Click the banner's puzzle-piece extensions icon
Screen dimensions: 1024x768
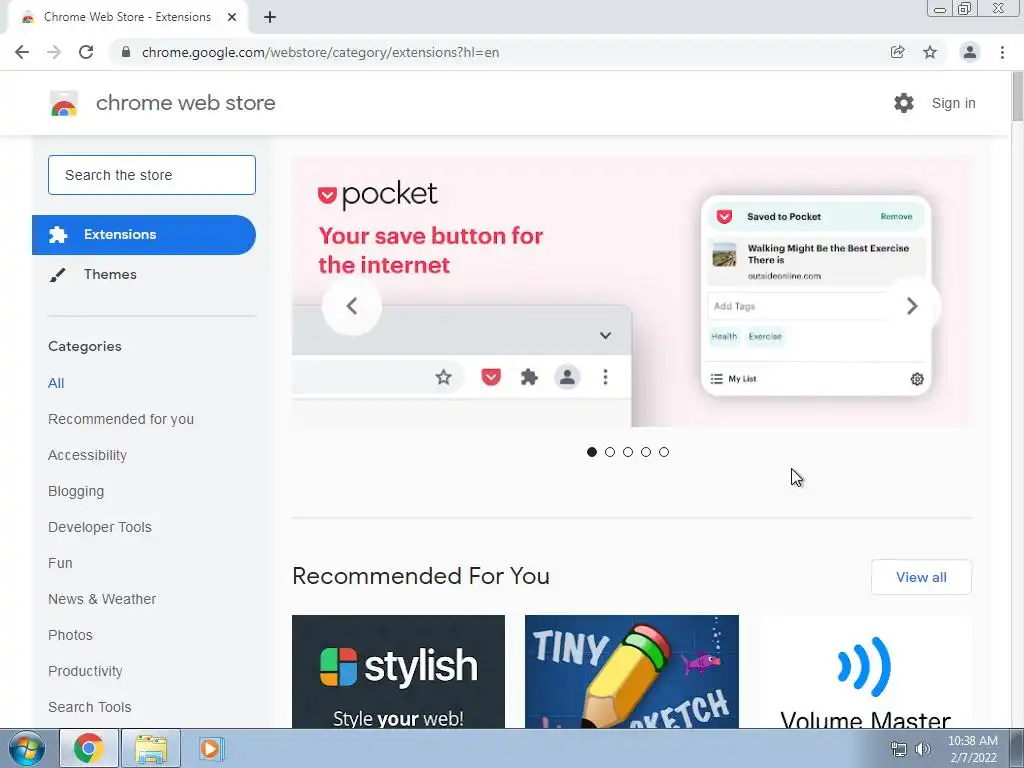tap(529, 377)
